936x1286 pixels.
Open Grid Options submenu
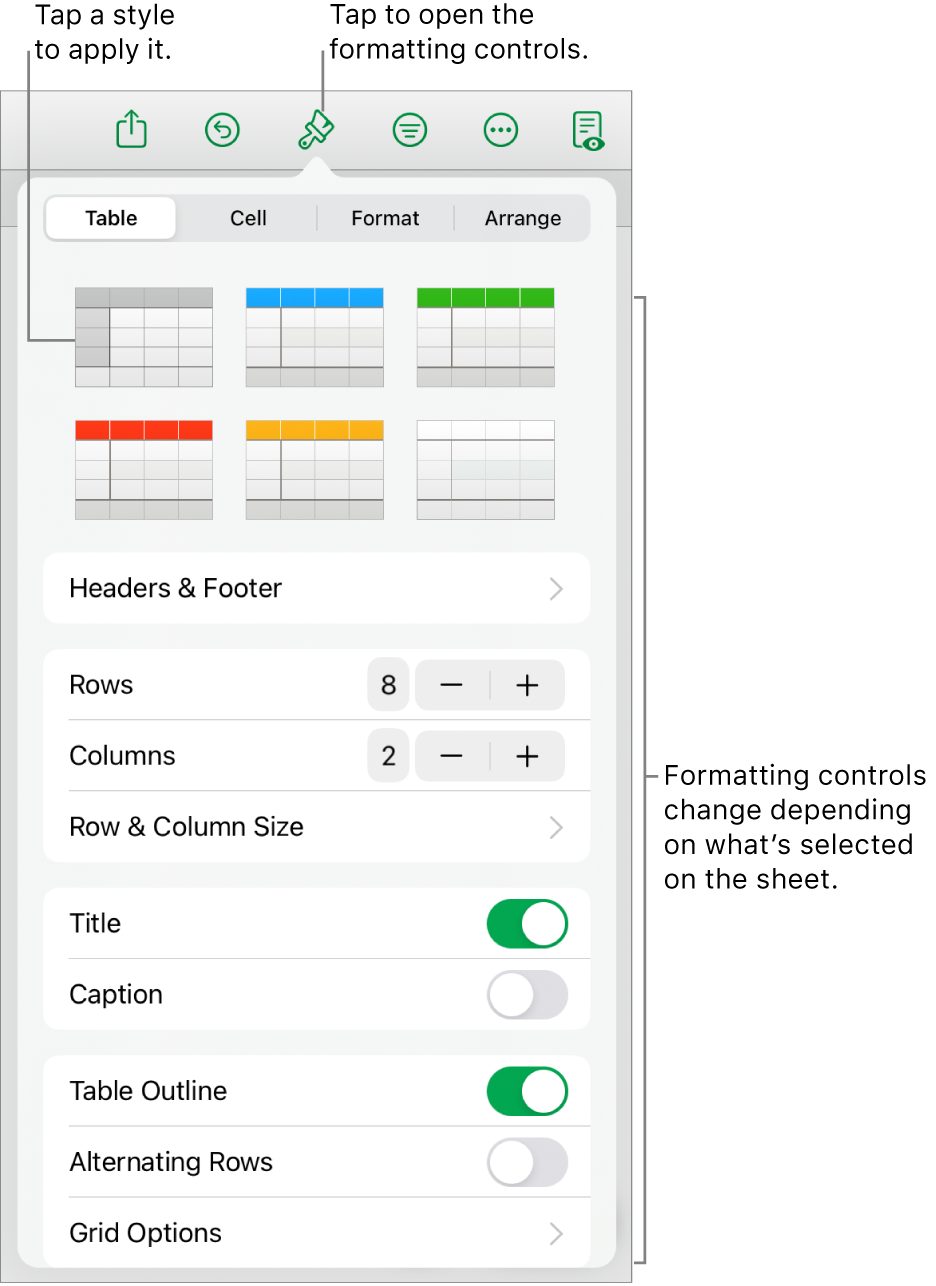(x=316, y=1233)
